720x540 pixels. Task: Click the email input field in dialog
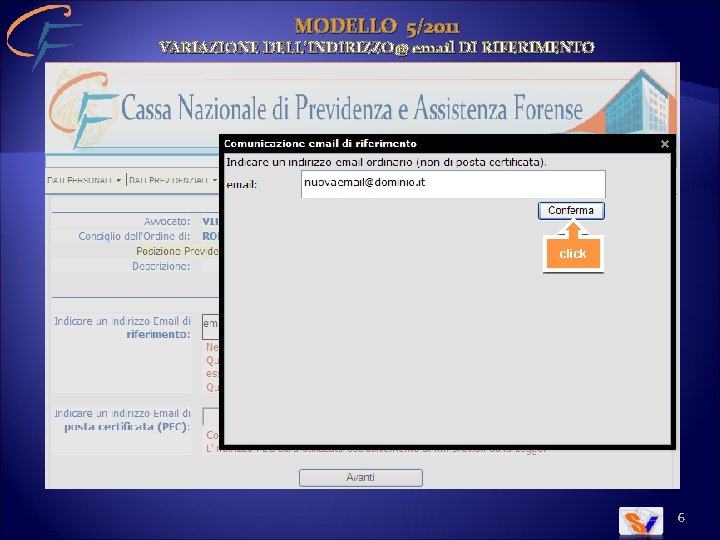(x=453, y=184)
